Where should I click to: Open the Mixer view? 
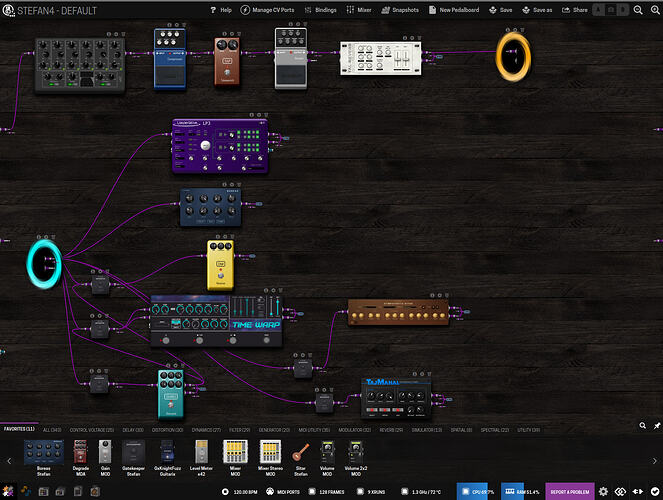click(x=359, y=10)
